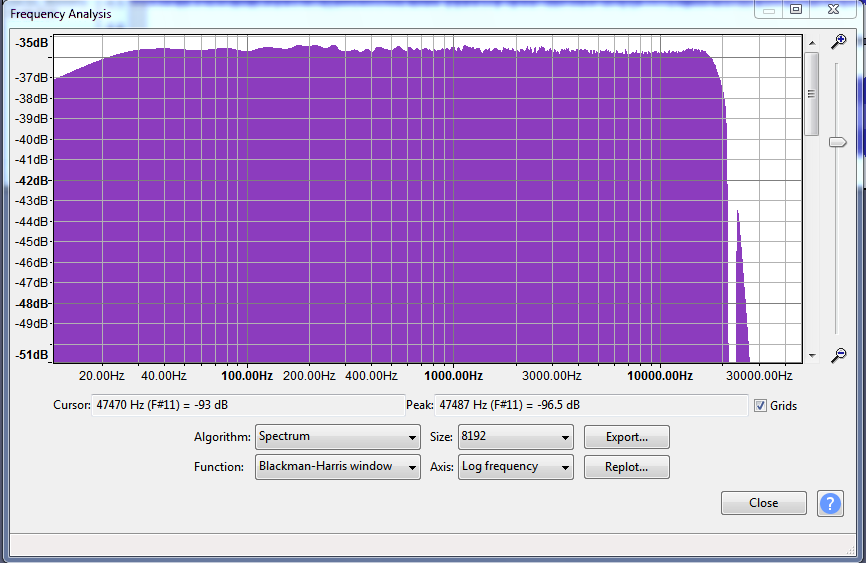Open the Axis dropdown showing Log frequency

pyautogui.click(x=515, y=467)
